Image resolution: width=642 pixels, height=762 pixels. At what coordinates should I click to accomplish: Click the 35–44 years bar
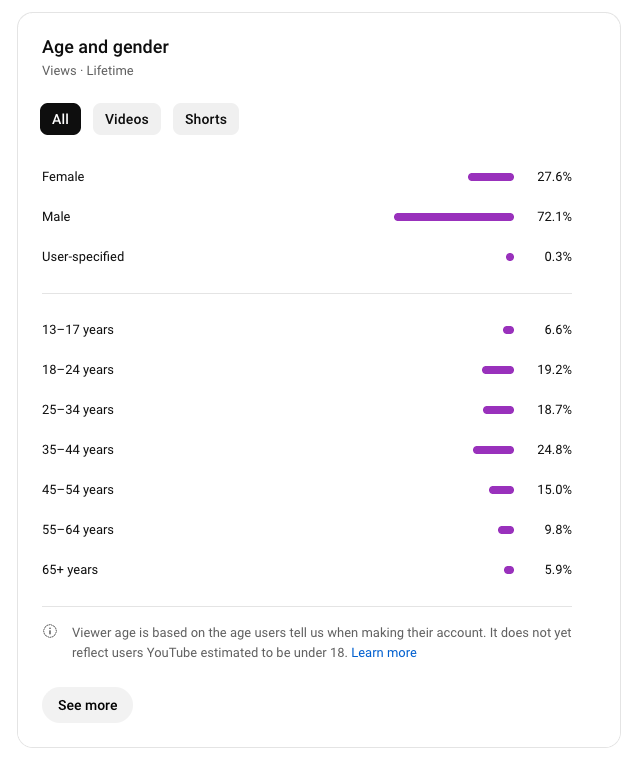(x=493, y=450)
